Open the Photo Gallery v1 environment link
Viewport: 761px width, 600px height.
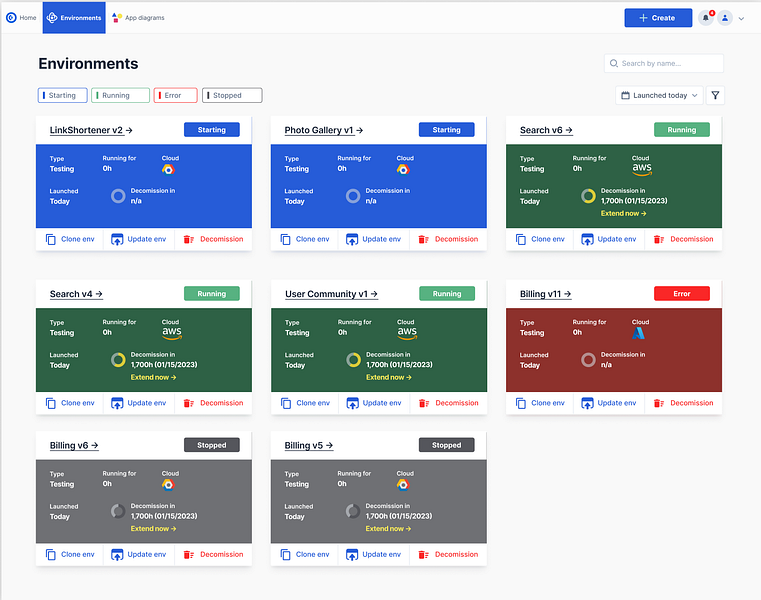tap(324, 130)
